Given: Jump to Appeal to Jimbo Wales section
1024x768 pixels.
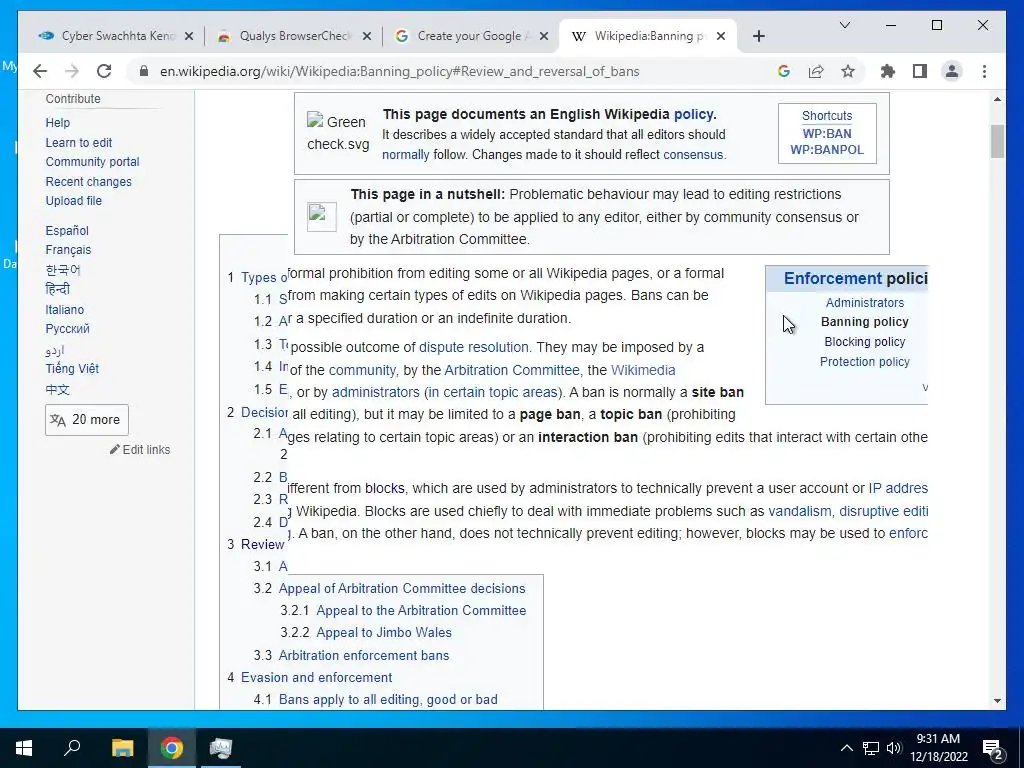Looking at the screenshot, I should [384, 632].
